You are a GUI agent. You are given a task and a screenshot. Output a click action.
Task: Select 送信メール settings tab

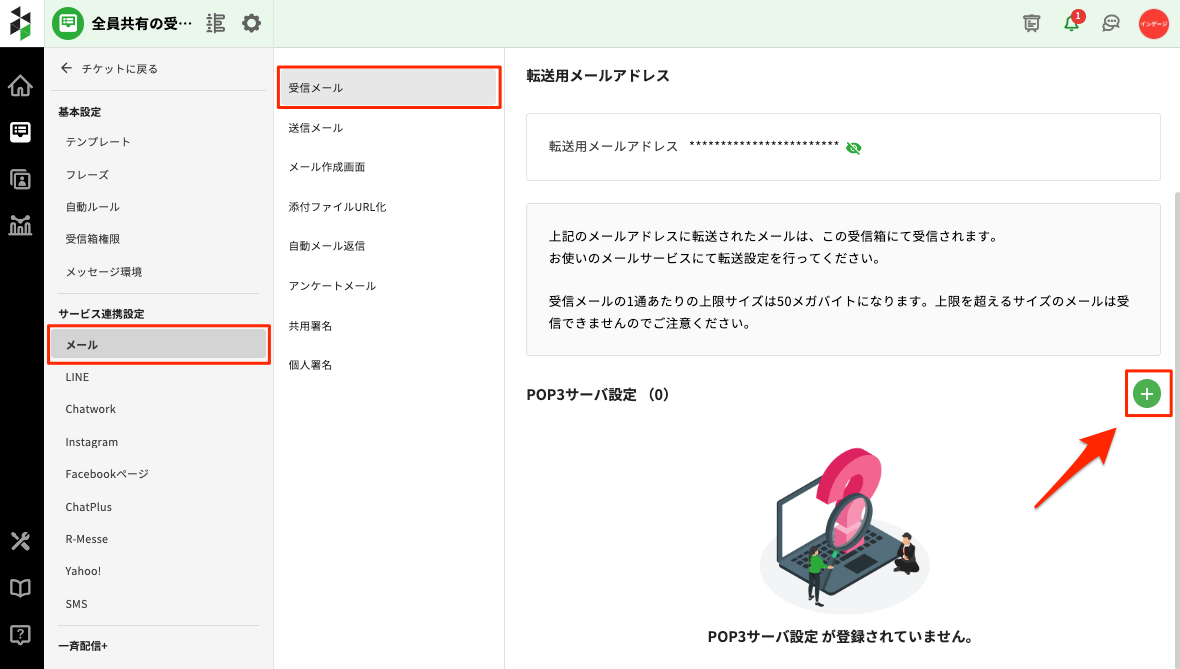(316, 128)
